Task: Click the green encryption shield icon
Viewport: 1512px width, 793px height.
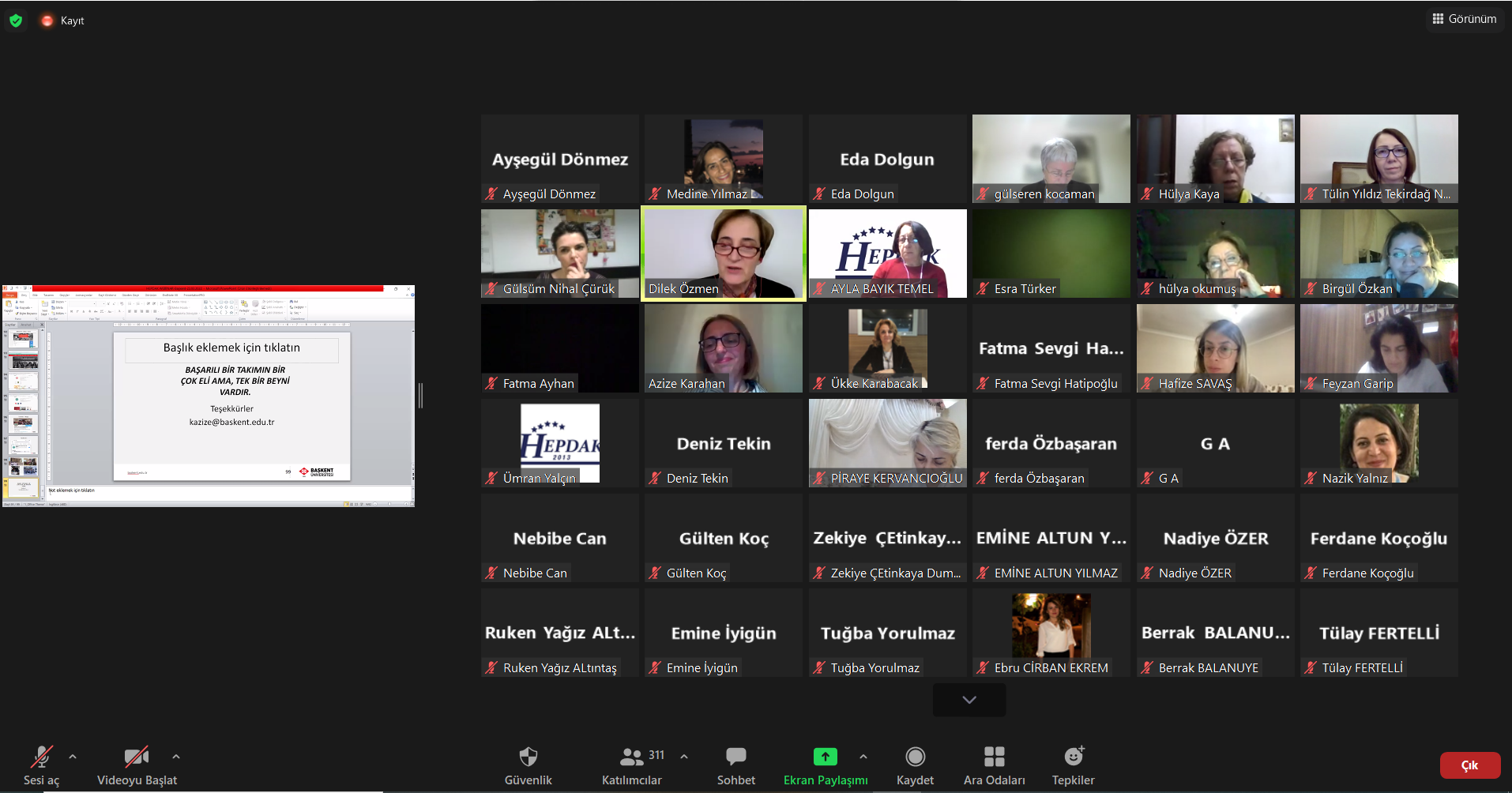Action: [x=16, y=21]
